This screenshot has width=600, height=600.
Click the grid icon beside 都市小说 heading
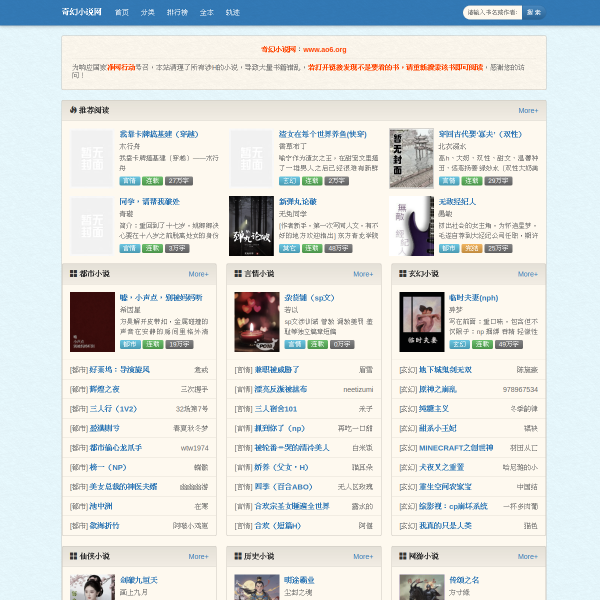point(73,274)
